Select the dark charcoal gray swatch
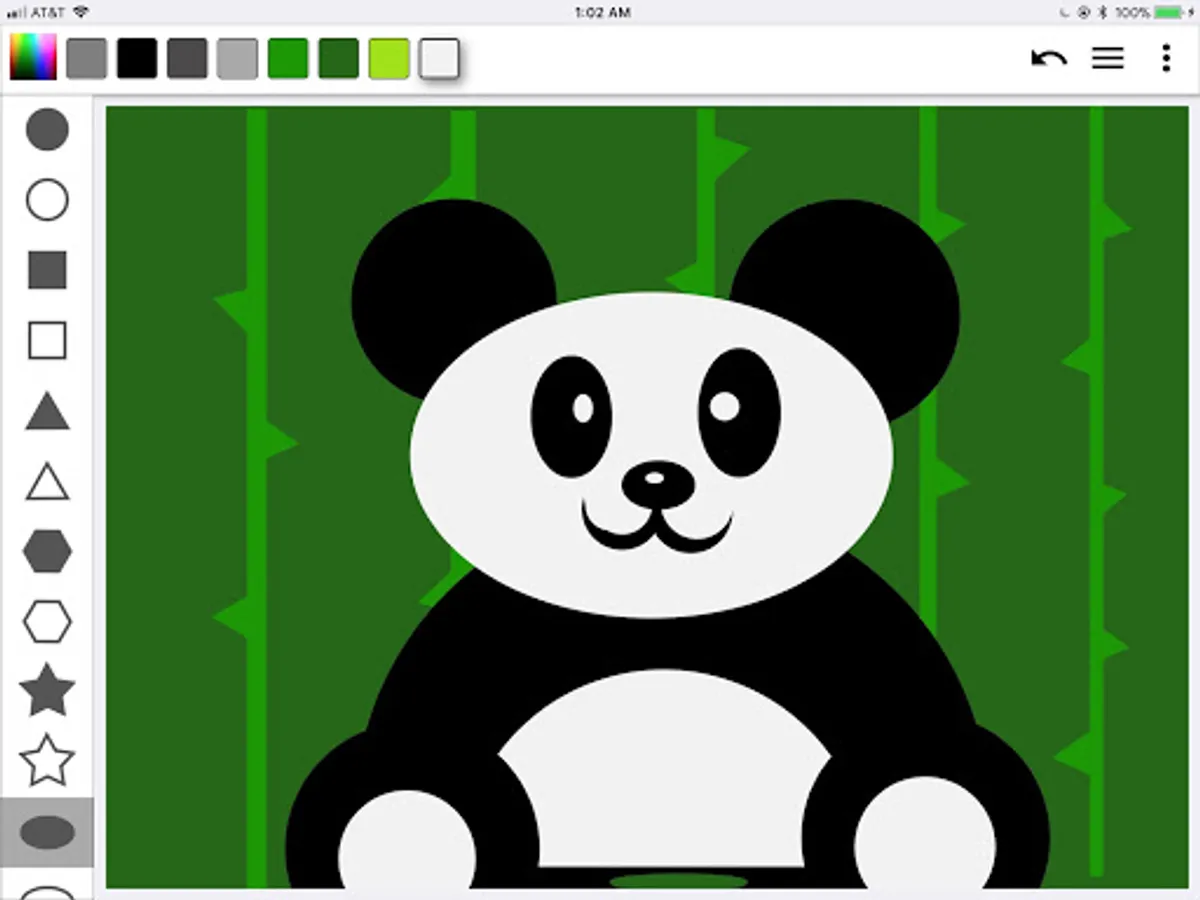This screenshot has height=900, width=1200. pos(187,58)
